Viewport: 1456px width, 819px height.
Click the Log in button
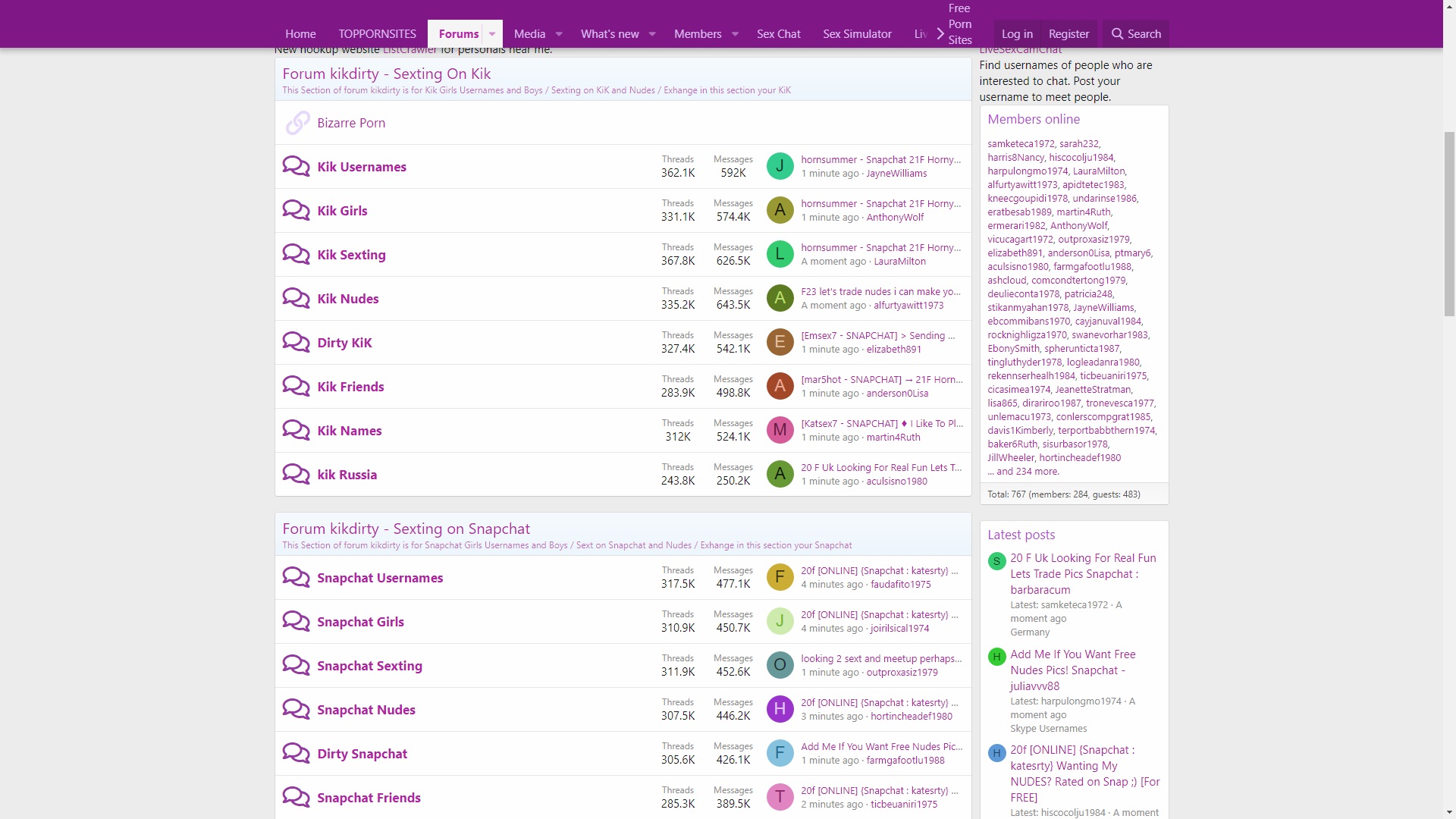click(1017, 34)
